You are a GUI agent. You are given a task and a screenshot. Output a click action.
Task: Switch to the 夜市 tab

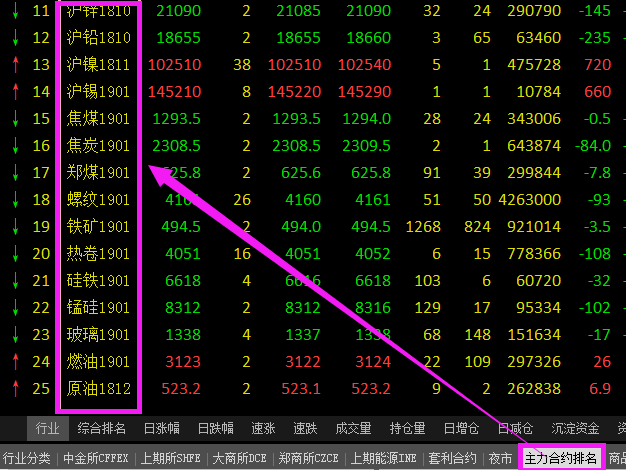(x=500, y=458)
